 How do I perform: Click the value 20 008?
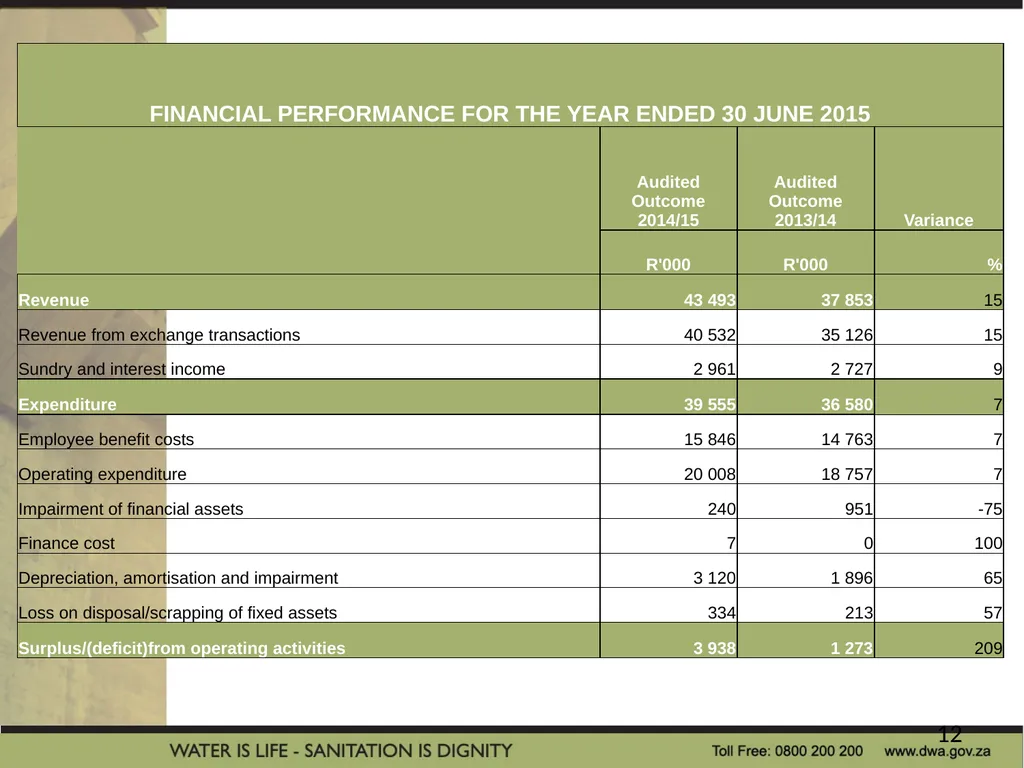coord(709,474)
